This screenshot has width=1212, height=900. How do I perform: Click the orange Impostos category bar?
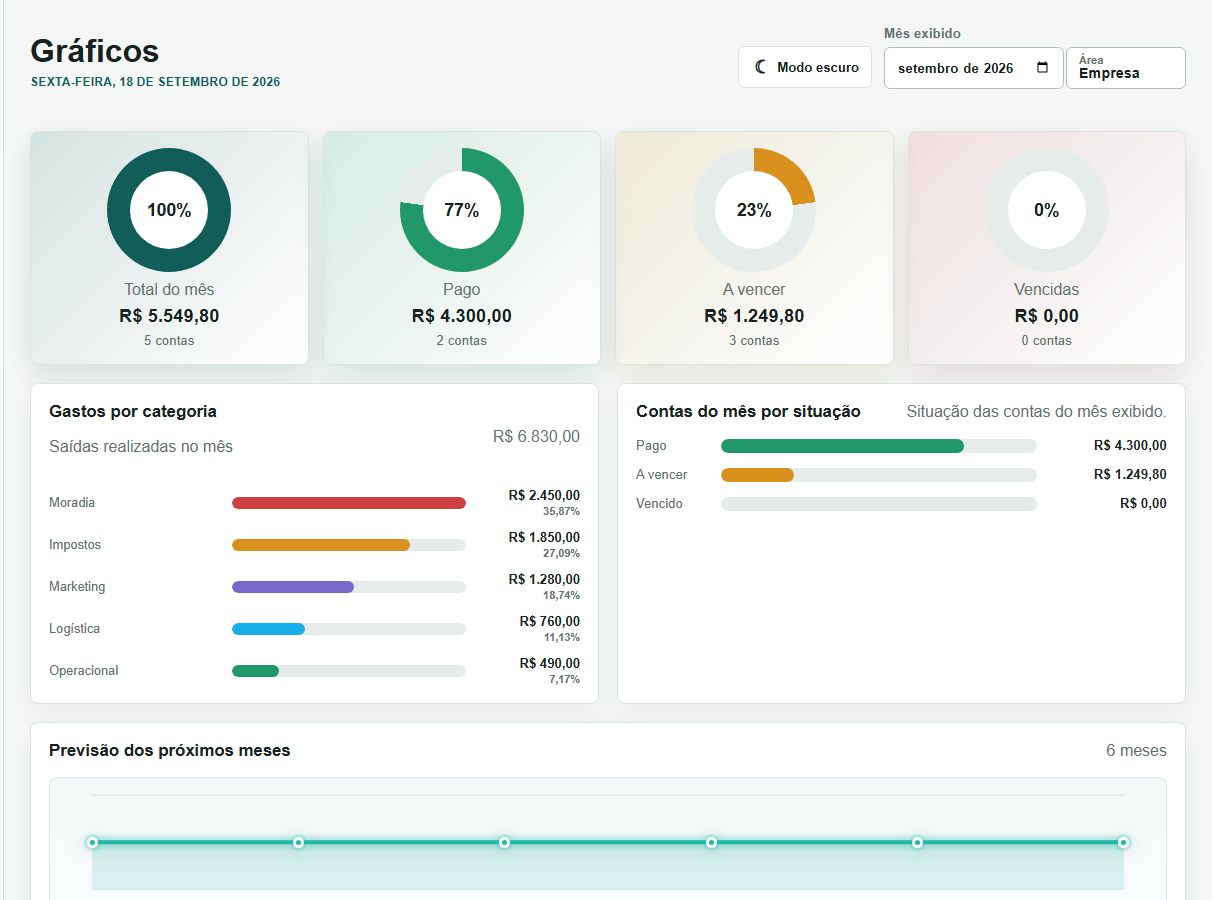(321, 545)
